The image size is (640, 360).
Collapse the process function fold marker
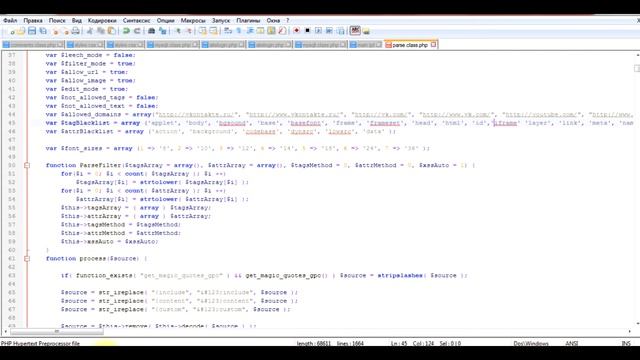pos(27,258)
